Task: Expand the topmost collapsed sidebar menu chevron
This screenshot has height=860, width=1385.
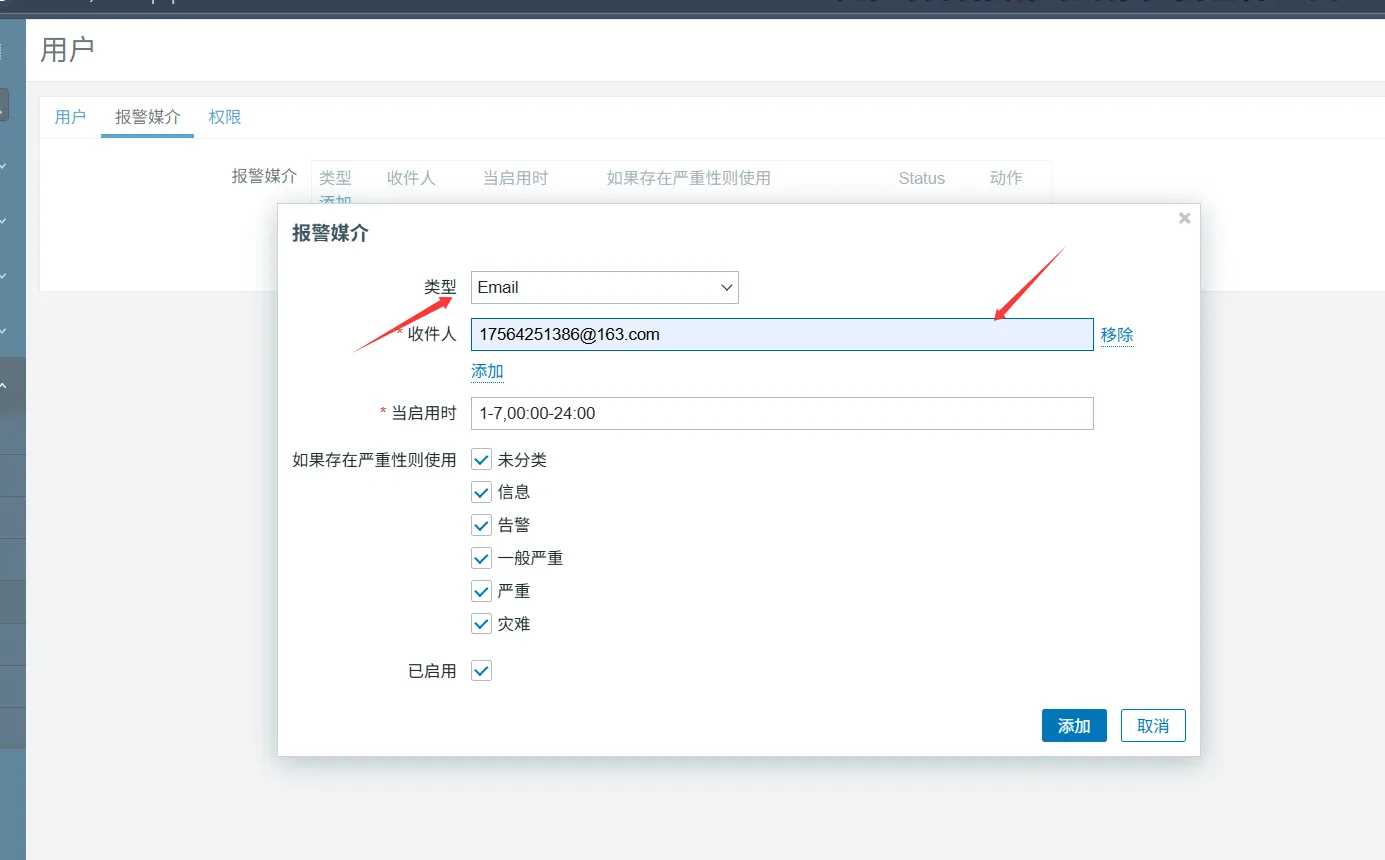Action: point(4,165)
